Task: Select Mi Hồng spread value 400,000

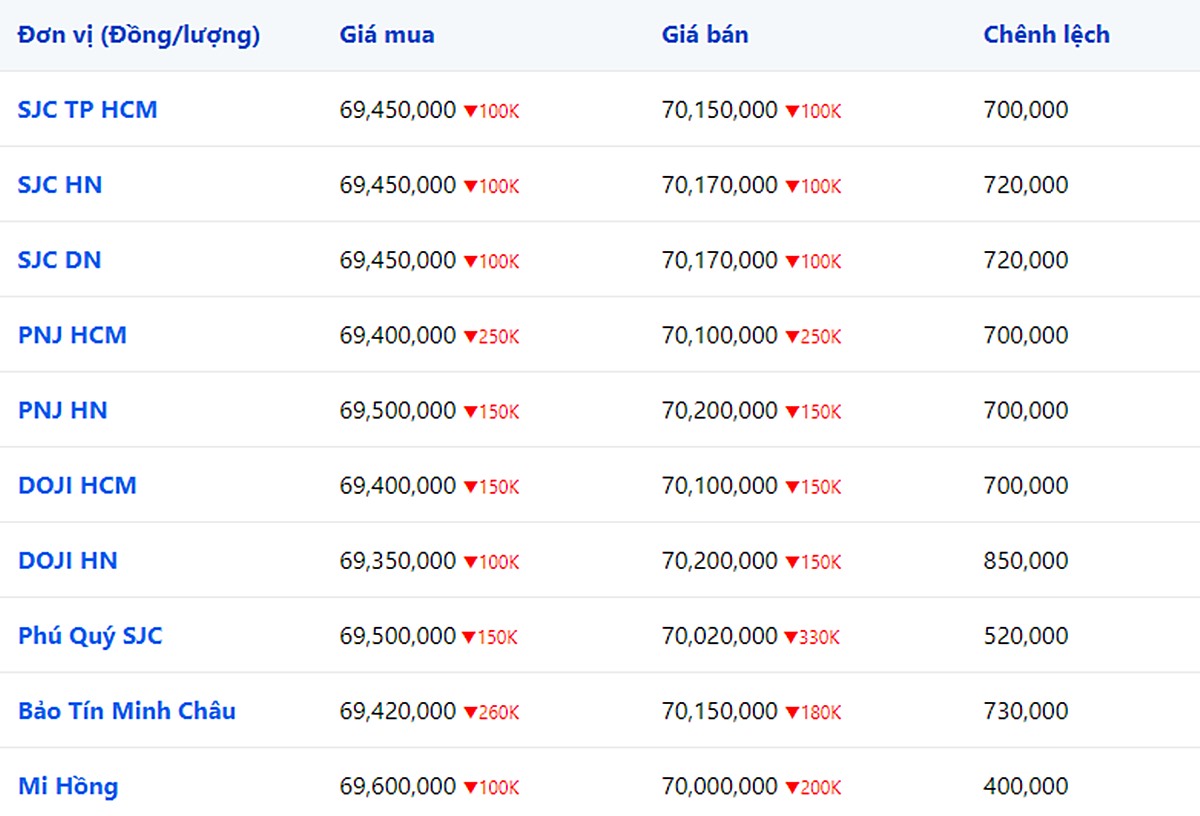Action: (x=1026, y=786)
